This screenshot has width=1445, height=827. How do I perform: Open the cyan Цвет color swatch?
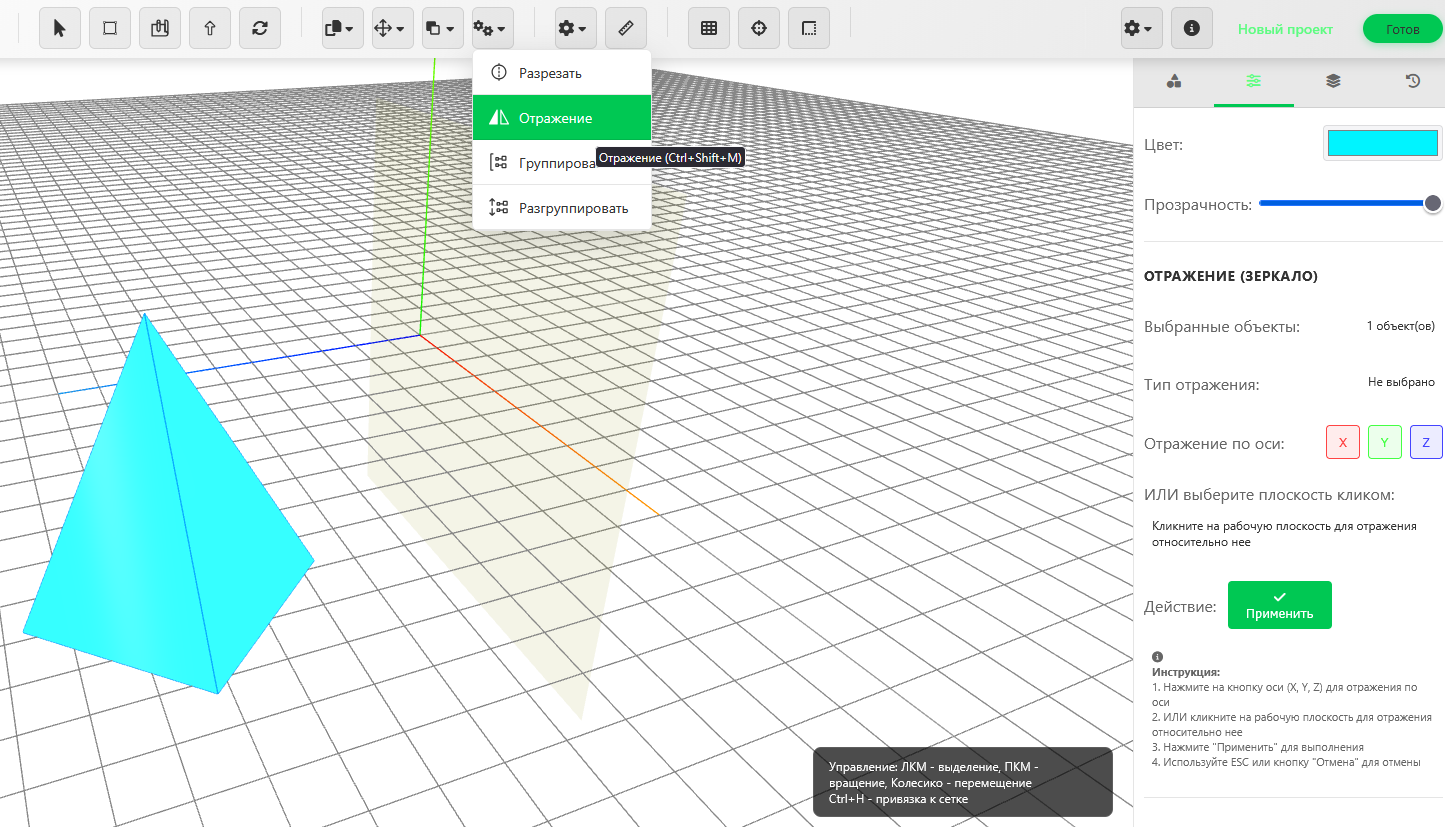coord(1383,144)
